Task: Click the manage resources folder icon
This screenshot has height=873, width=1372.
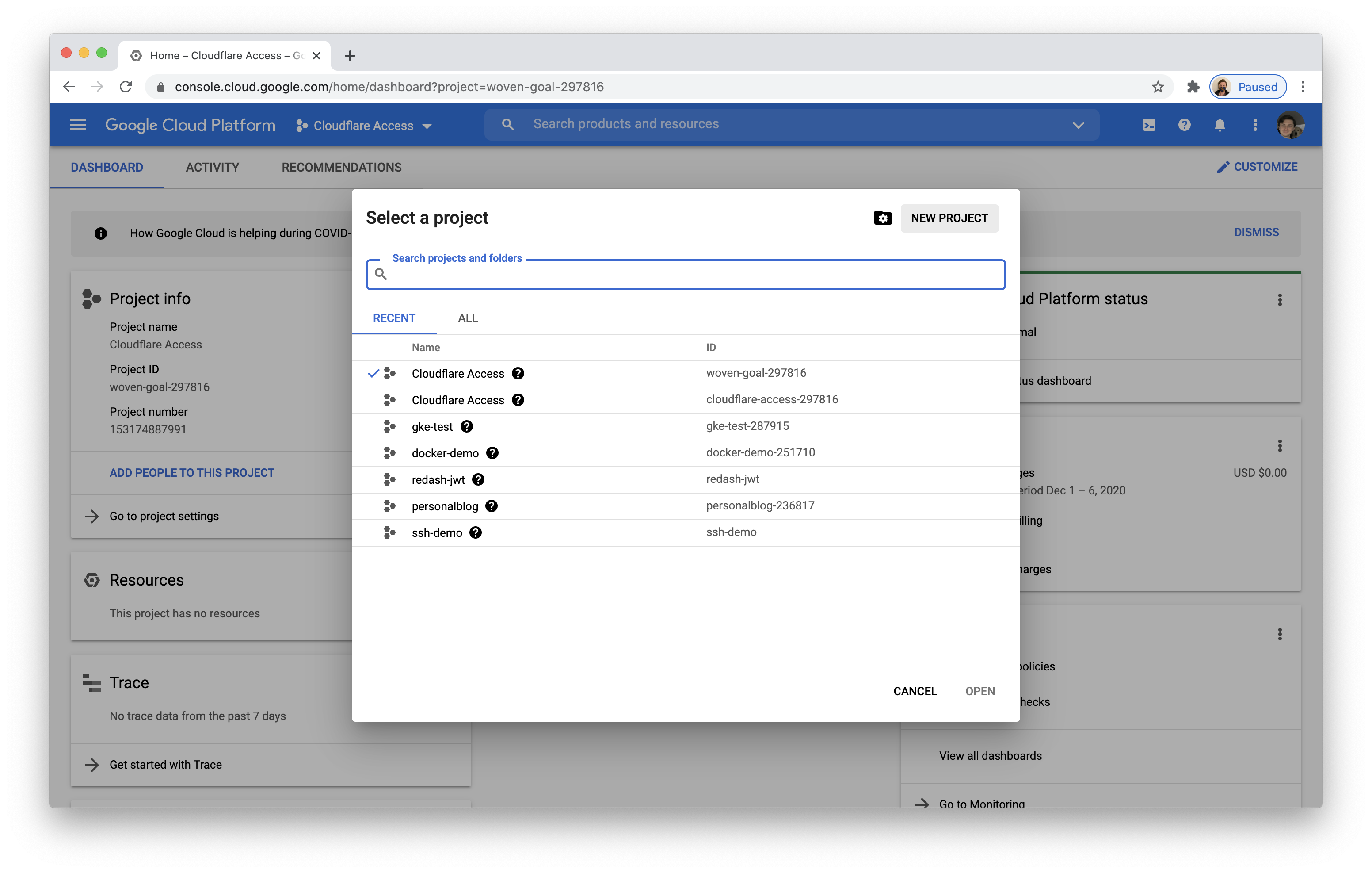Action: coord(883,218)
